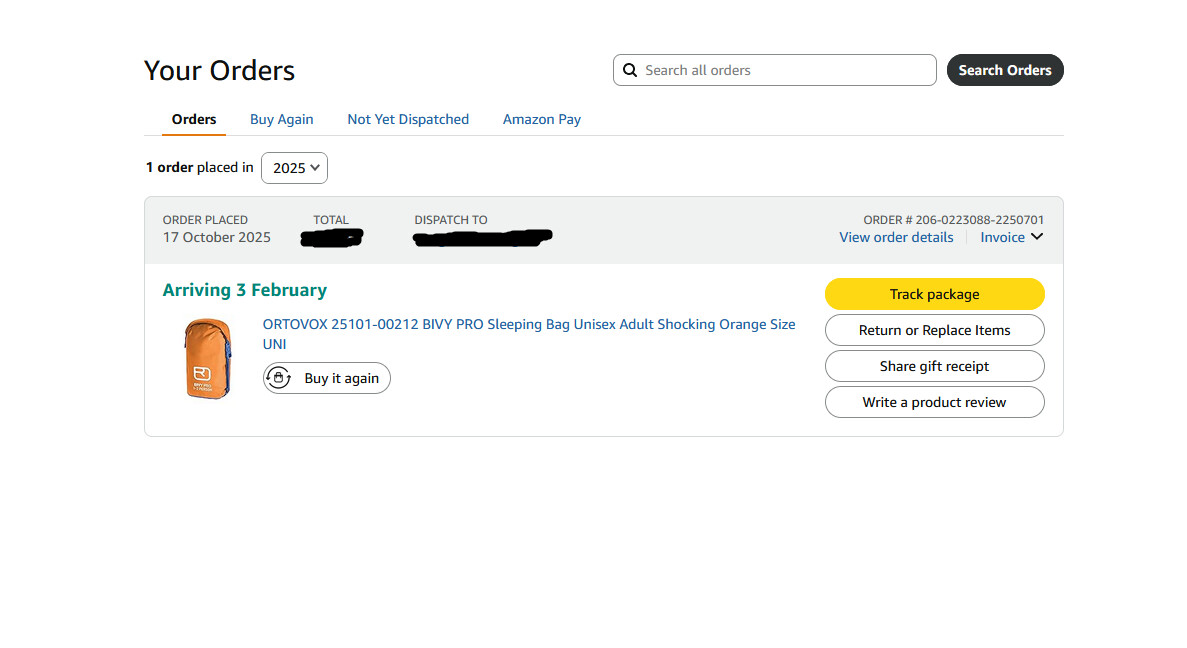Choose Return or Replace Items
The image size is (1187, 648).
[x=934, y=330]
